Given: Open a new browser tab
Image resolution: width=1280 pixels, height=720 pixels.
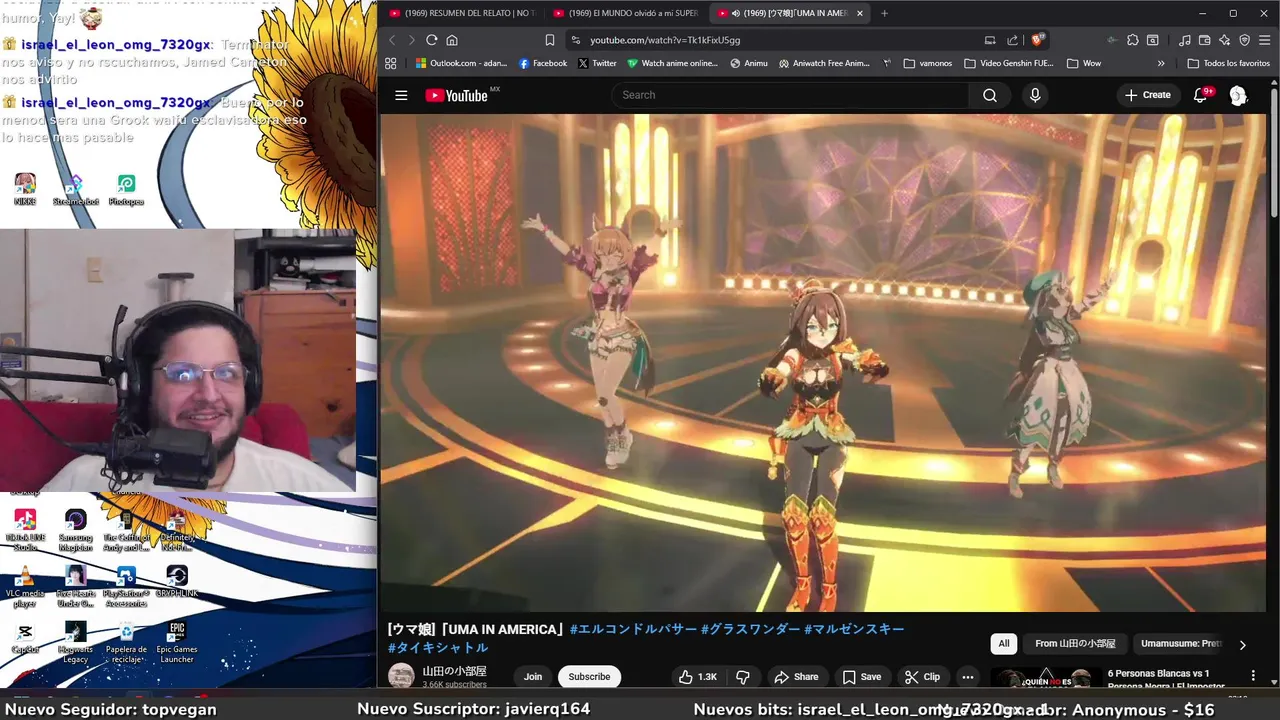Looking at the screenshot, I should pos(884,13).
